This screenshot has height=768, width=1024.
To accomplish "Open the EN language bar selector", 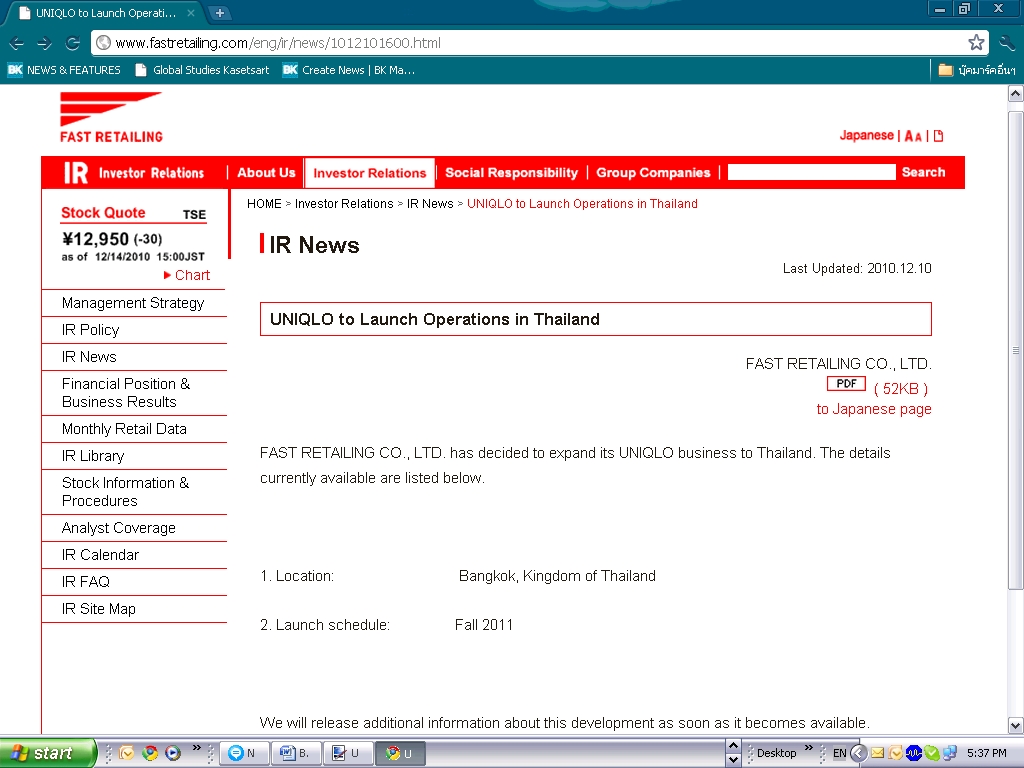I will coord(839,753).
